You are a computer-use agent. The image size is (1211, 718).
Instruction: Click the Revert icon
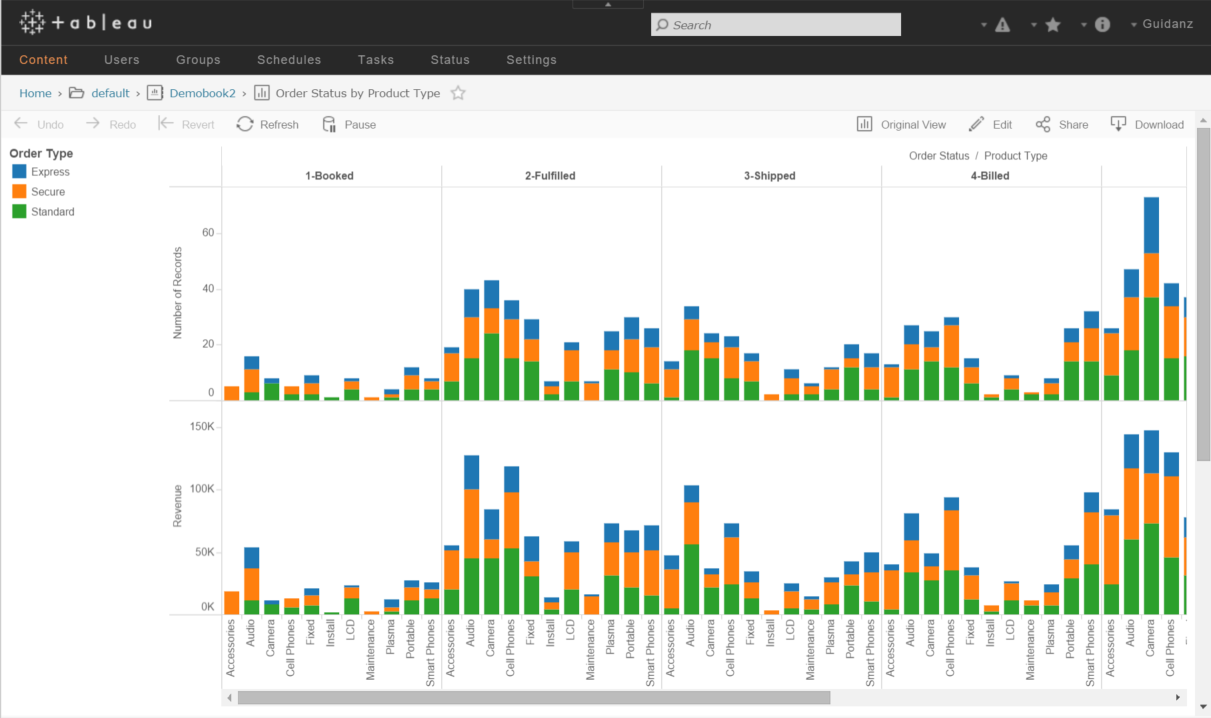[166, 124]
